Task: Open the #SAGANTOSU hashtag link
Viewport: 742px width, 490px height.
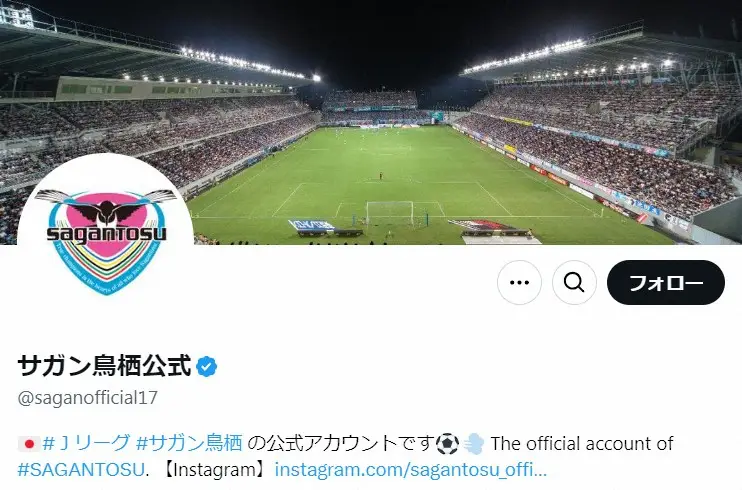Action: click(x=81, y=470)
